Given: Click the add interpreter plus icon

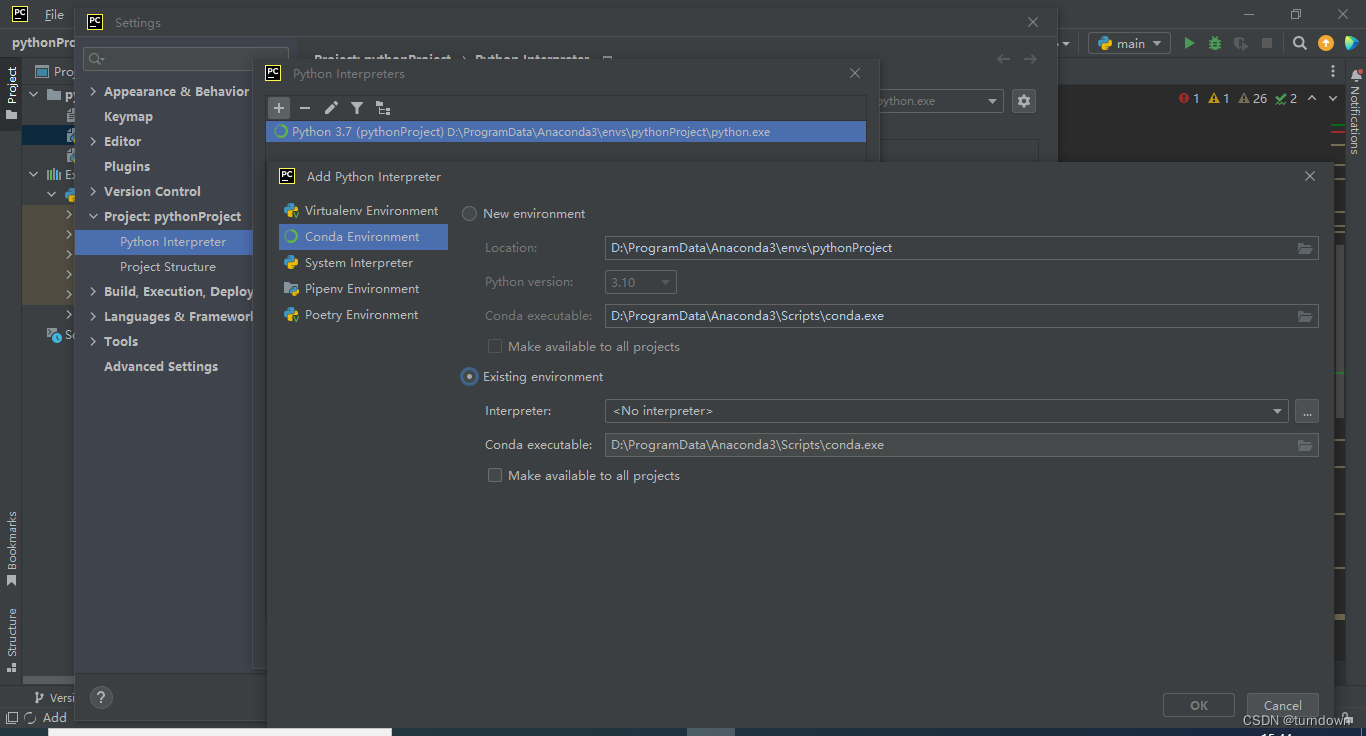Looking at the screenshot, I should (x=279, y=108).
